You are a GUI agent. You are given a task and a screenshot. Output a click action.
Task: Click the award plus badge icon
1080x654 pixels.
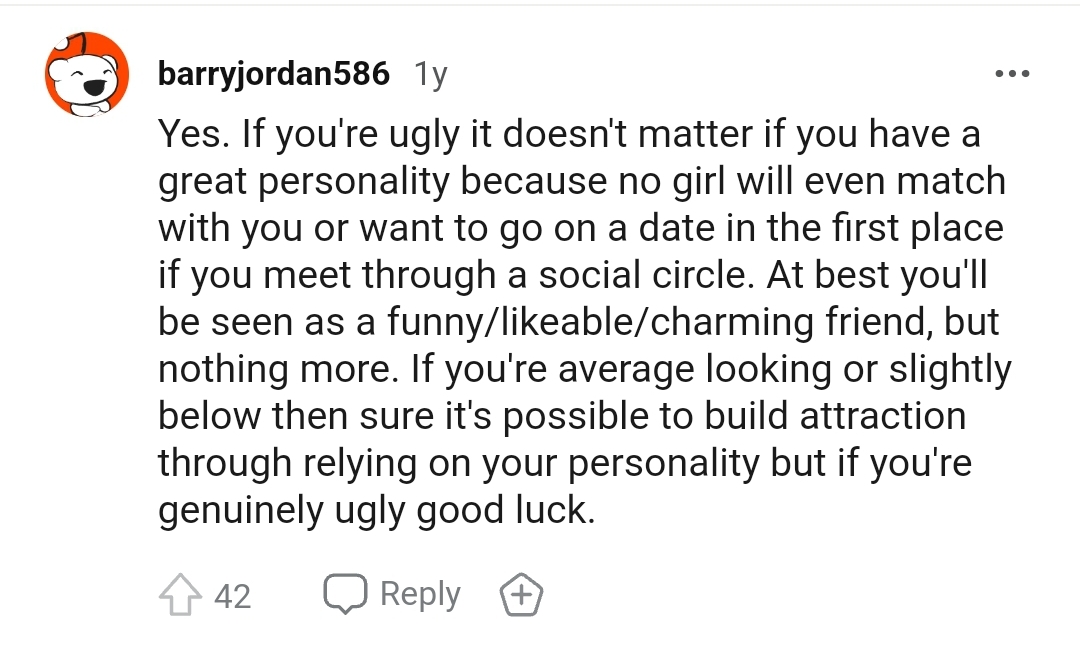coord(520,597)
